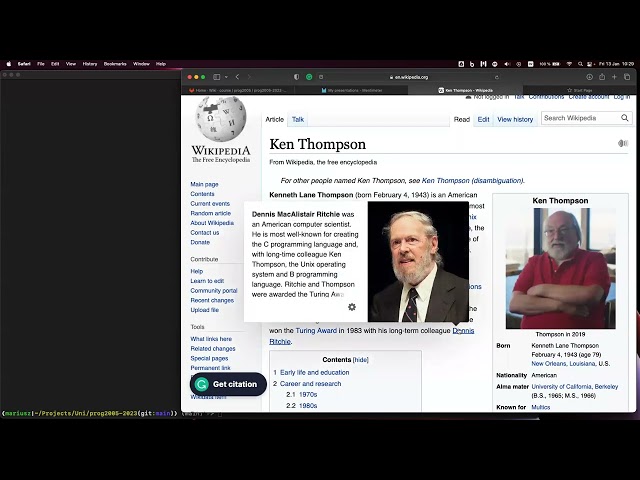This screenshot has height=480, width=640.
Task: Open the Current events sidebar link
Action: 210,204
